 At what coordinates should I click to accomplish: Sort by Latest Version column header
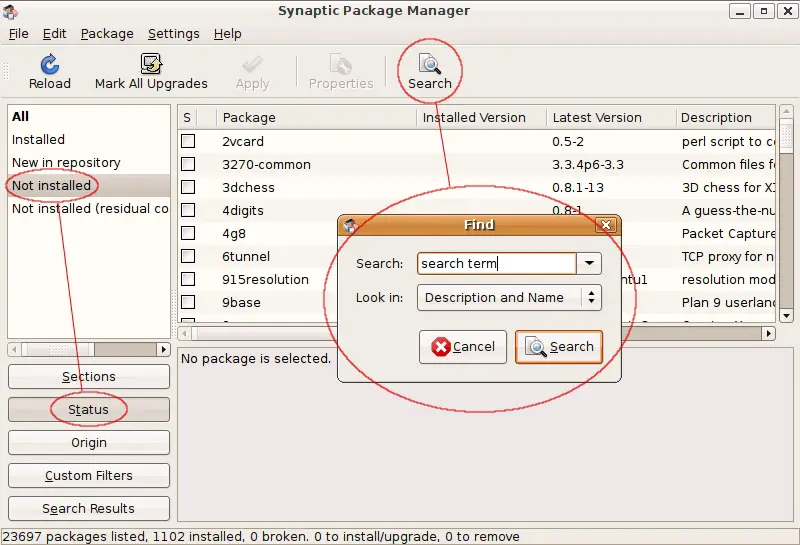(x=611, y=117)
